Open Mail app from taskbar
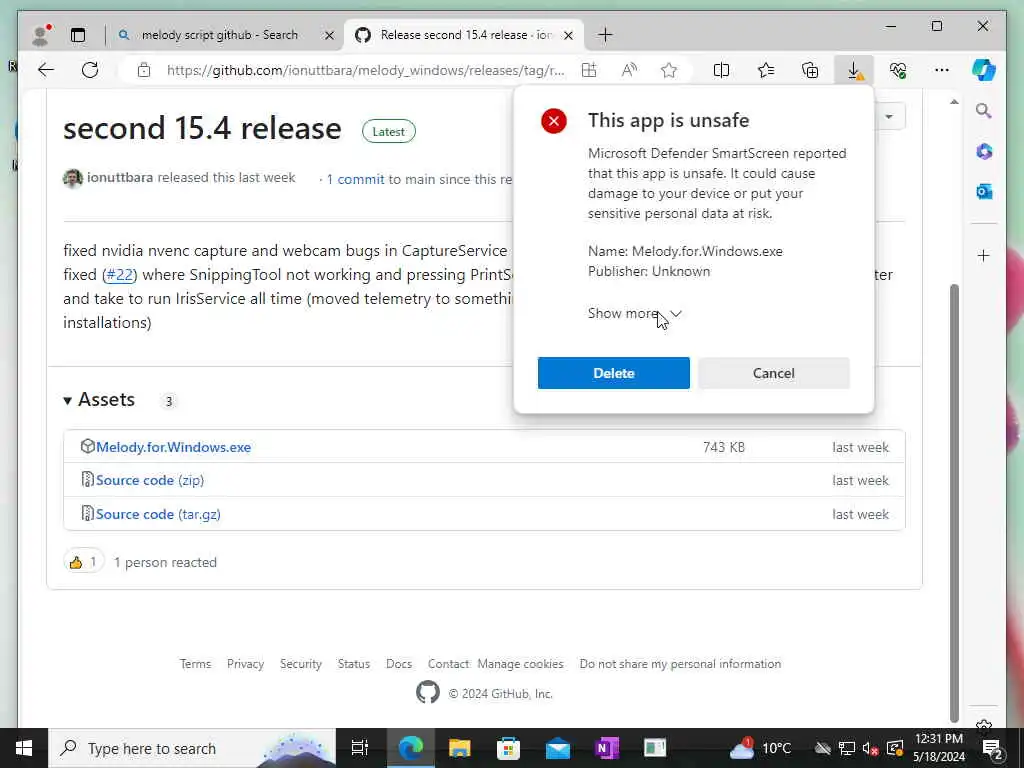 point(557,748)
